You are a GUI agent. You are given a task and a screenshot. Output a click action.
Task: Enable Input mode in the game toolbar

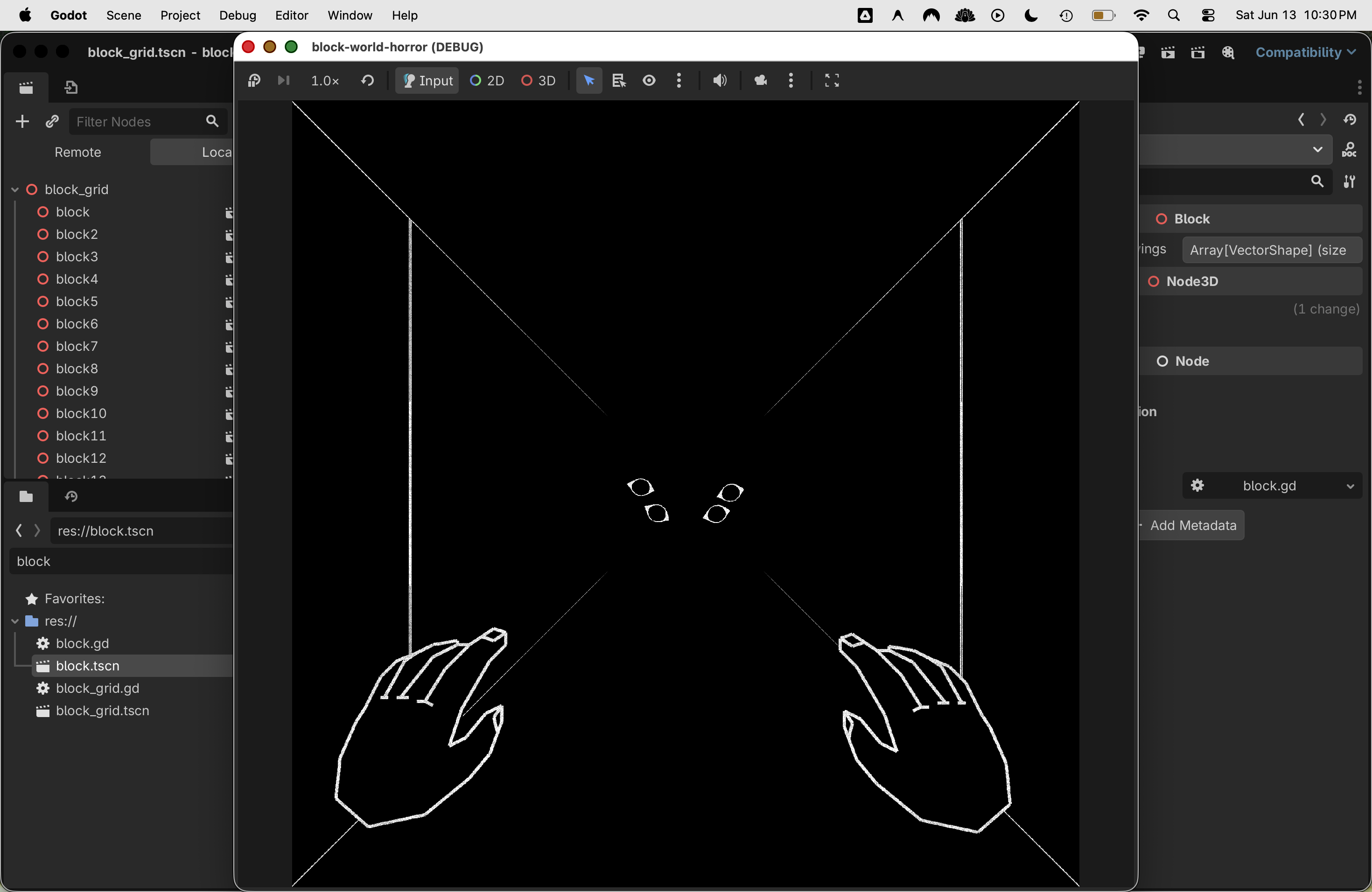(427, 81)
